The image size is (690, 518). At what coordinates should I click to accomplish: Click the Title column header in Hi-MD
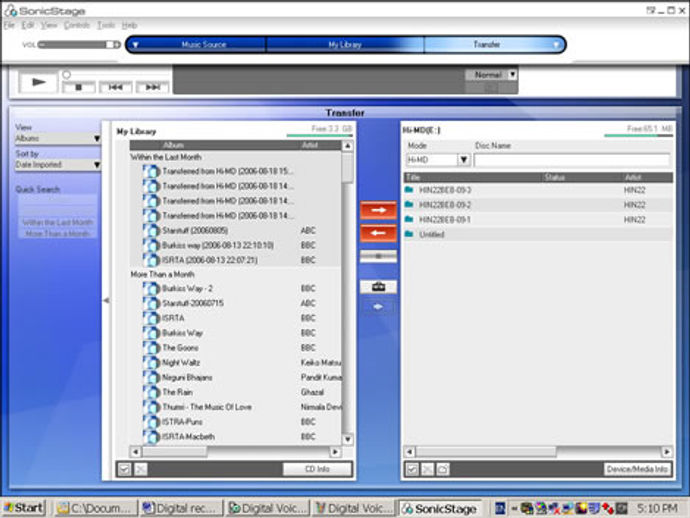click(413, 177)
